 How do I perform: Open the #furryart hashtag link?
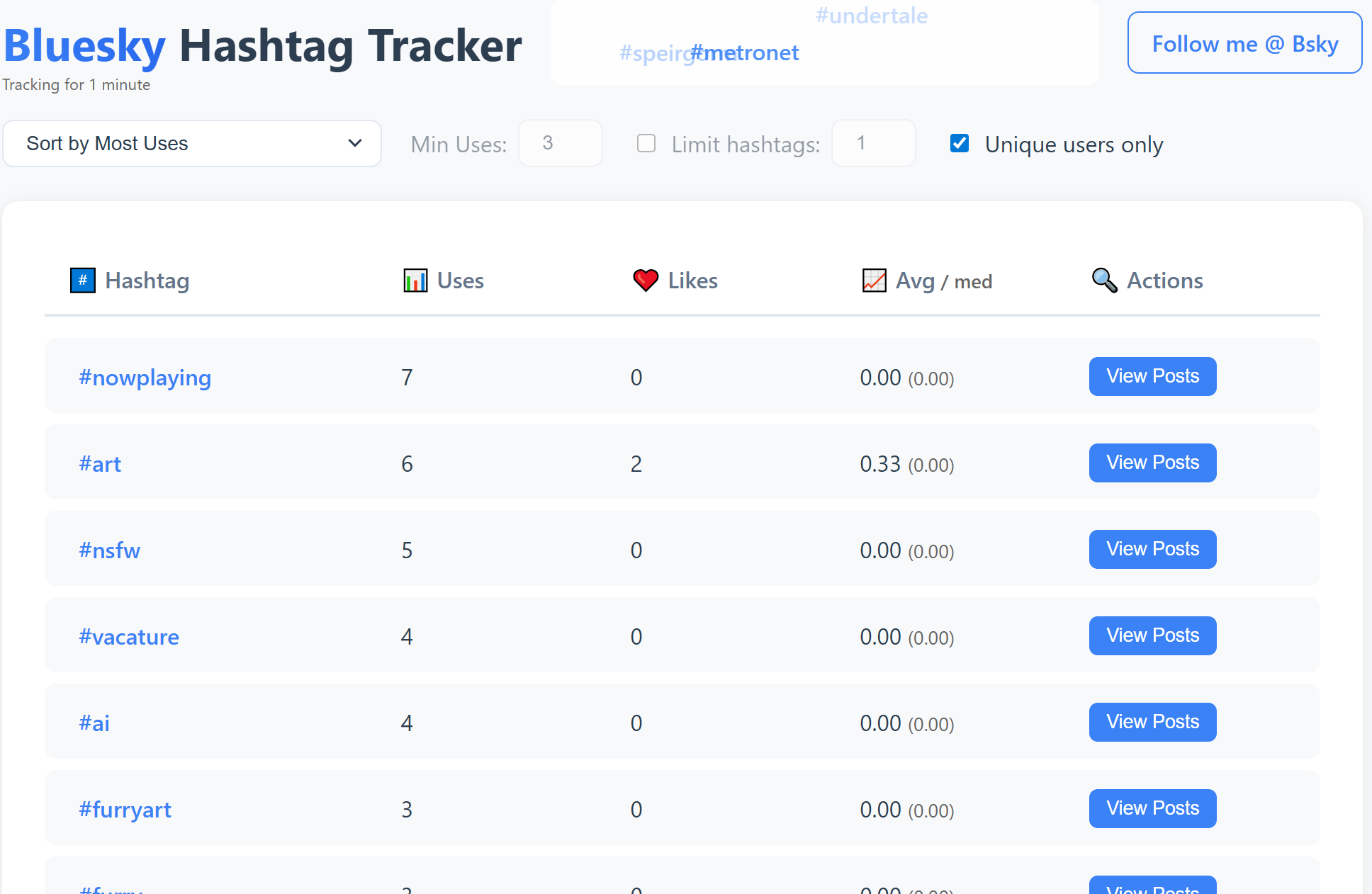tap(125, 810)
